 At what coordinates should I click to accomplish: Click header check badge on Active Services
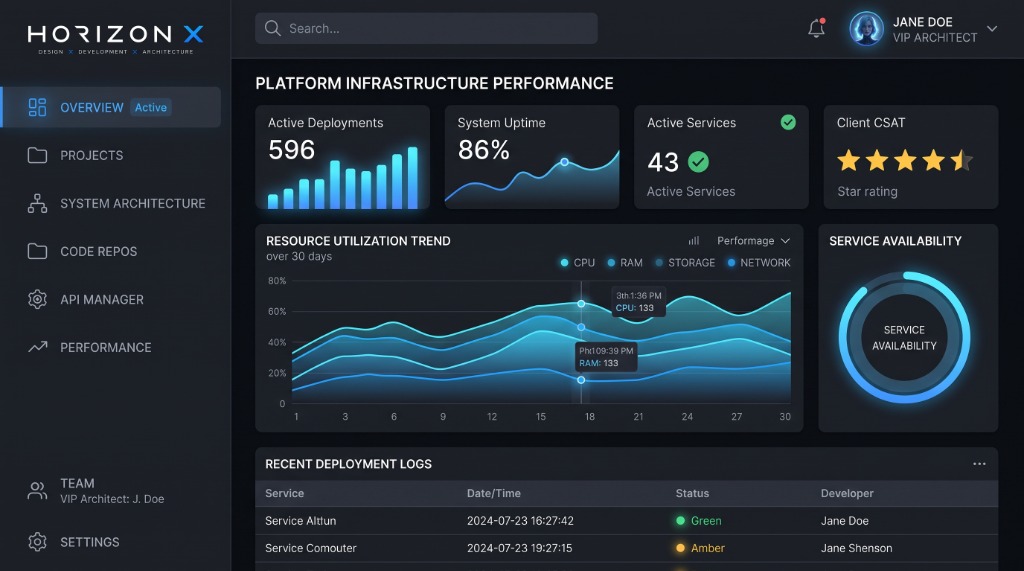click(788, 122)
